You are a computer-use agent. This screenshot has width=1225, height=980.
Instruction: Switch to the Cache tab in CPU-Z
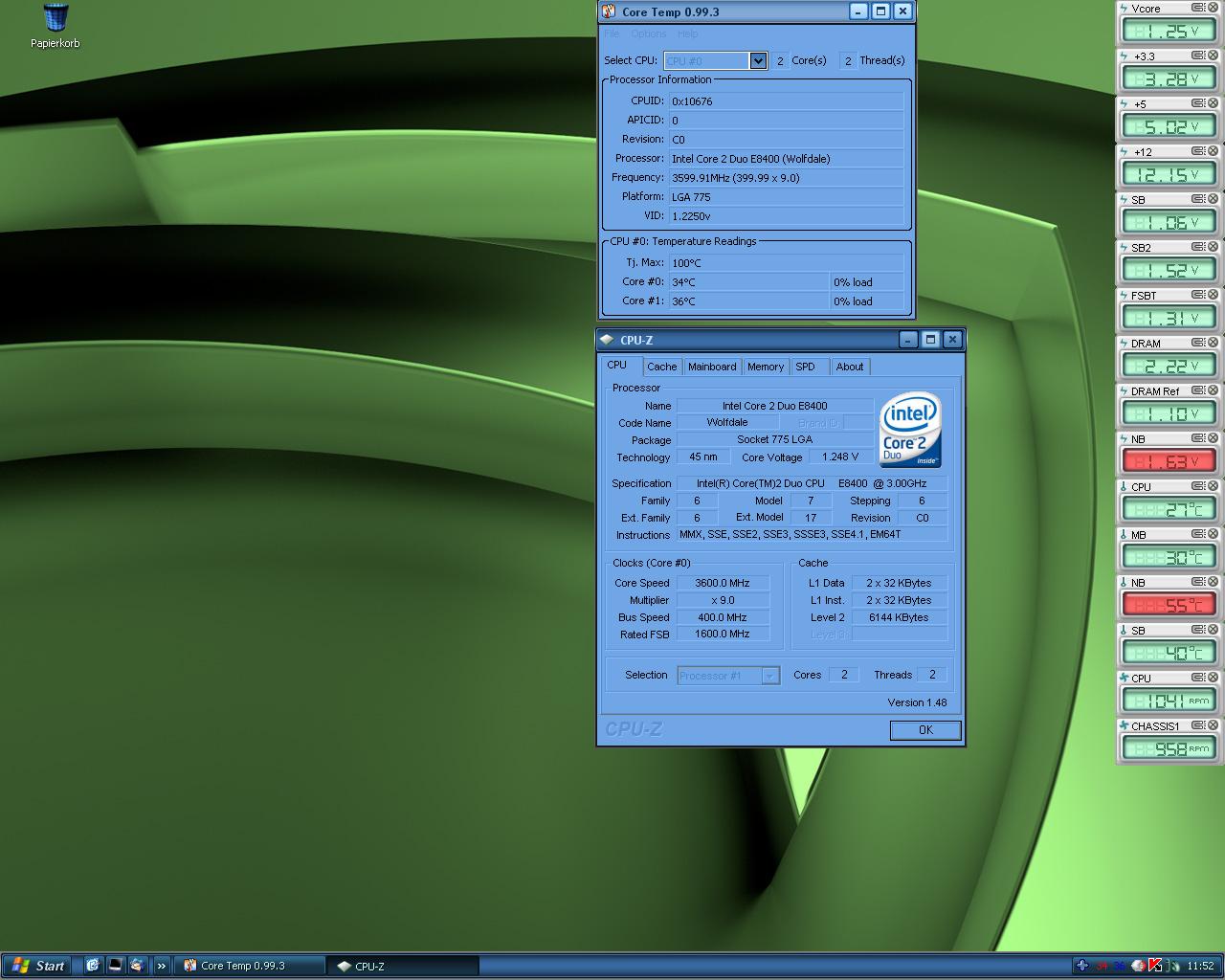(x=661, y=367)
